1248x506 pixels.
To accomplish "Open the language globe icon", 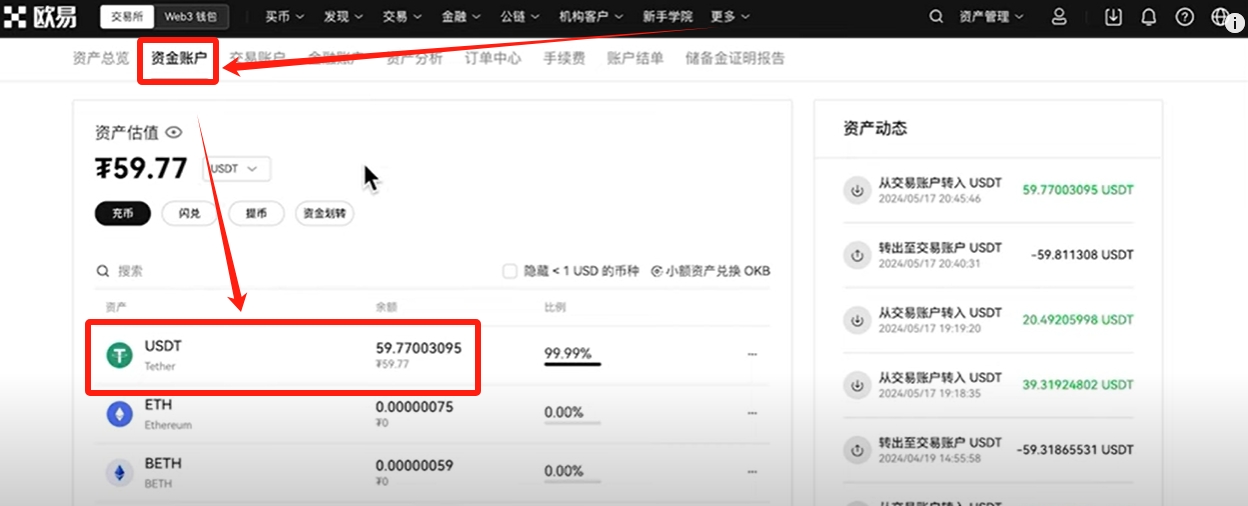I will point(1220,17).
